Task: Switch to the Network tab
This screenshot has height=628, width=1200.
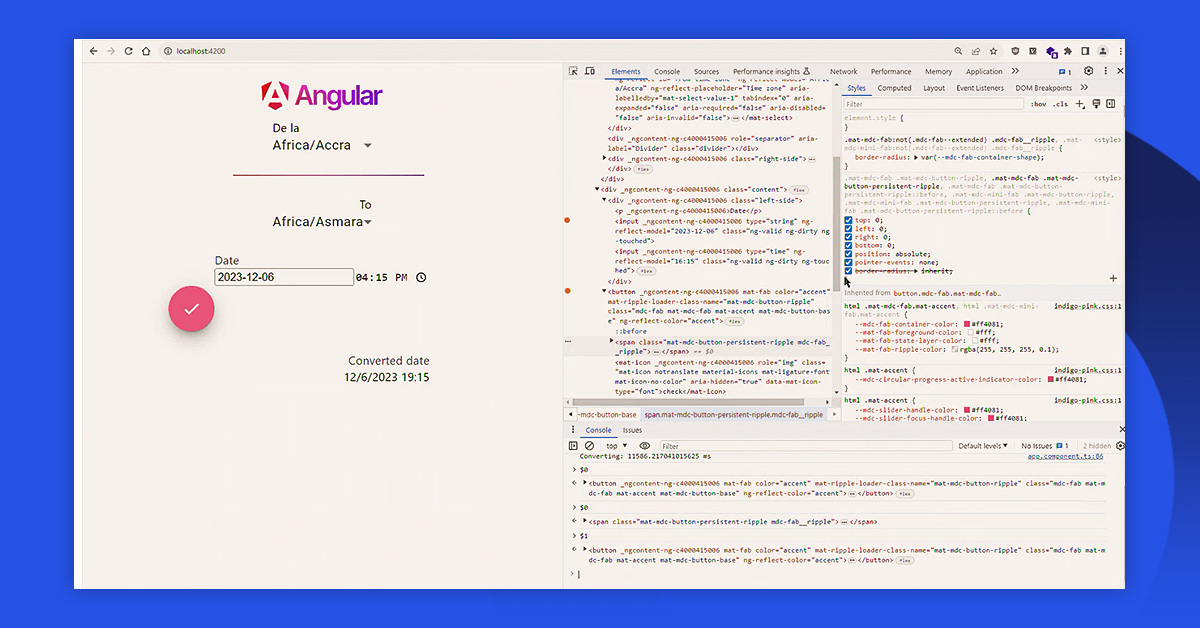Action: point(843,72)
